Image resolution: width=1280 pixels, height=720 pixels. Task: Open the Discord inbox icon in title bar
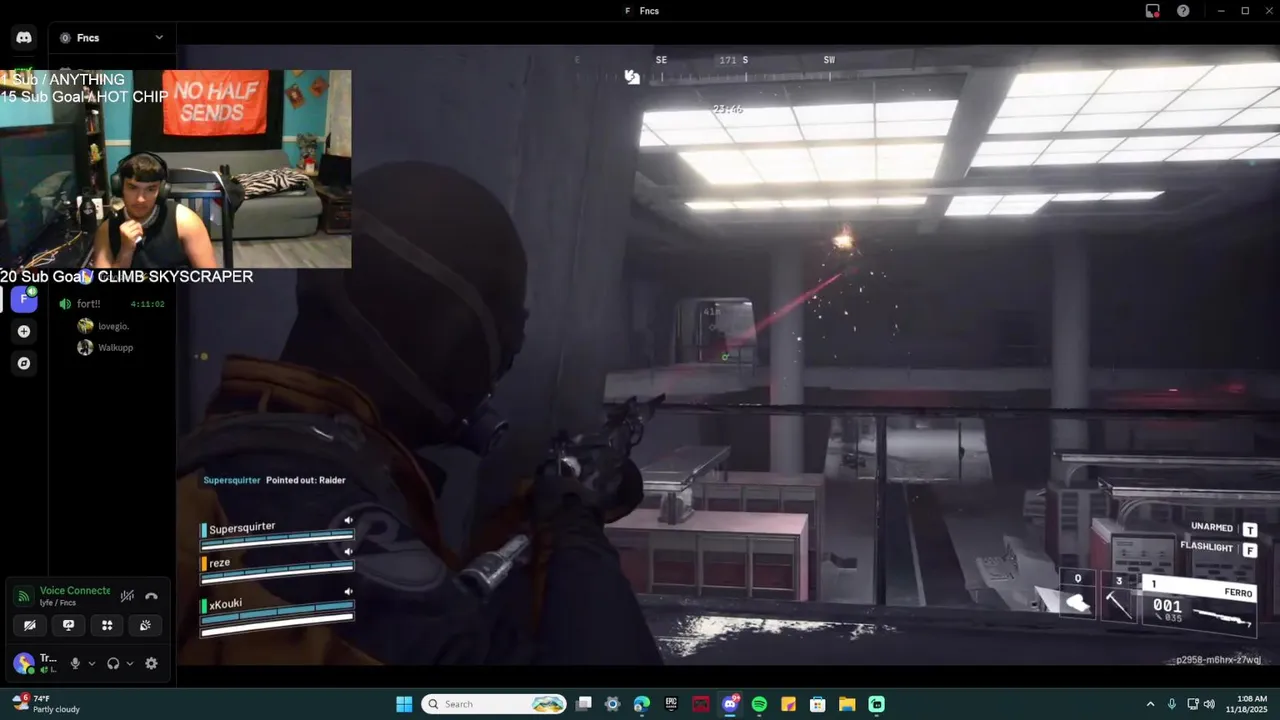tap(1153, 11)
